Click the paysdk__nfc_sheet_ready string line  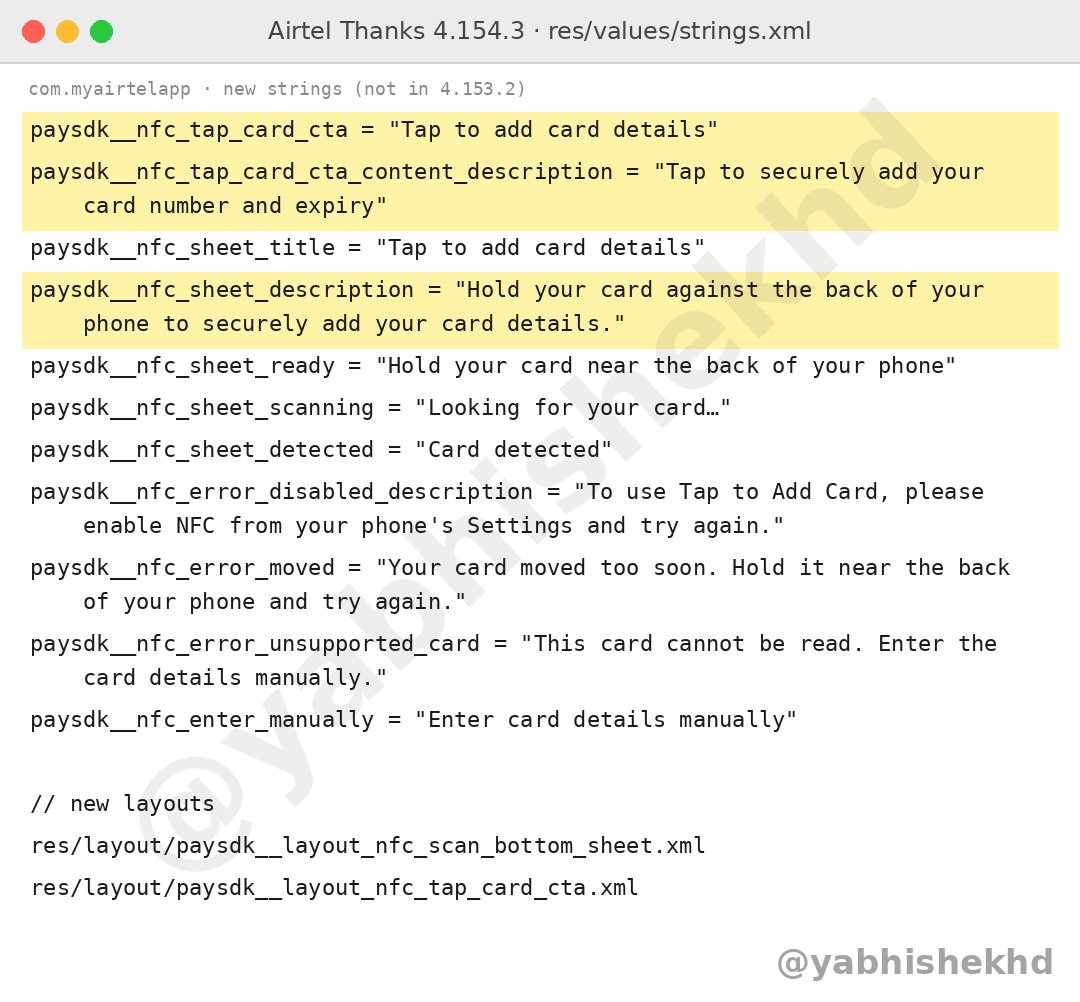pyautogui.click(x=493, y=366)
